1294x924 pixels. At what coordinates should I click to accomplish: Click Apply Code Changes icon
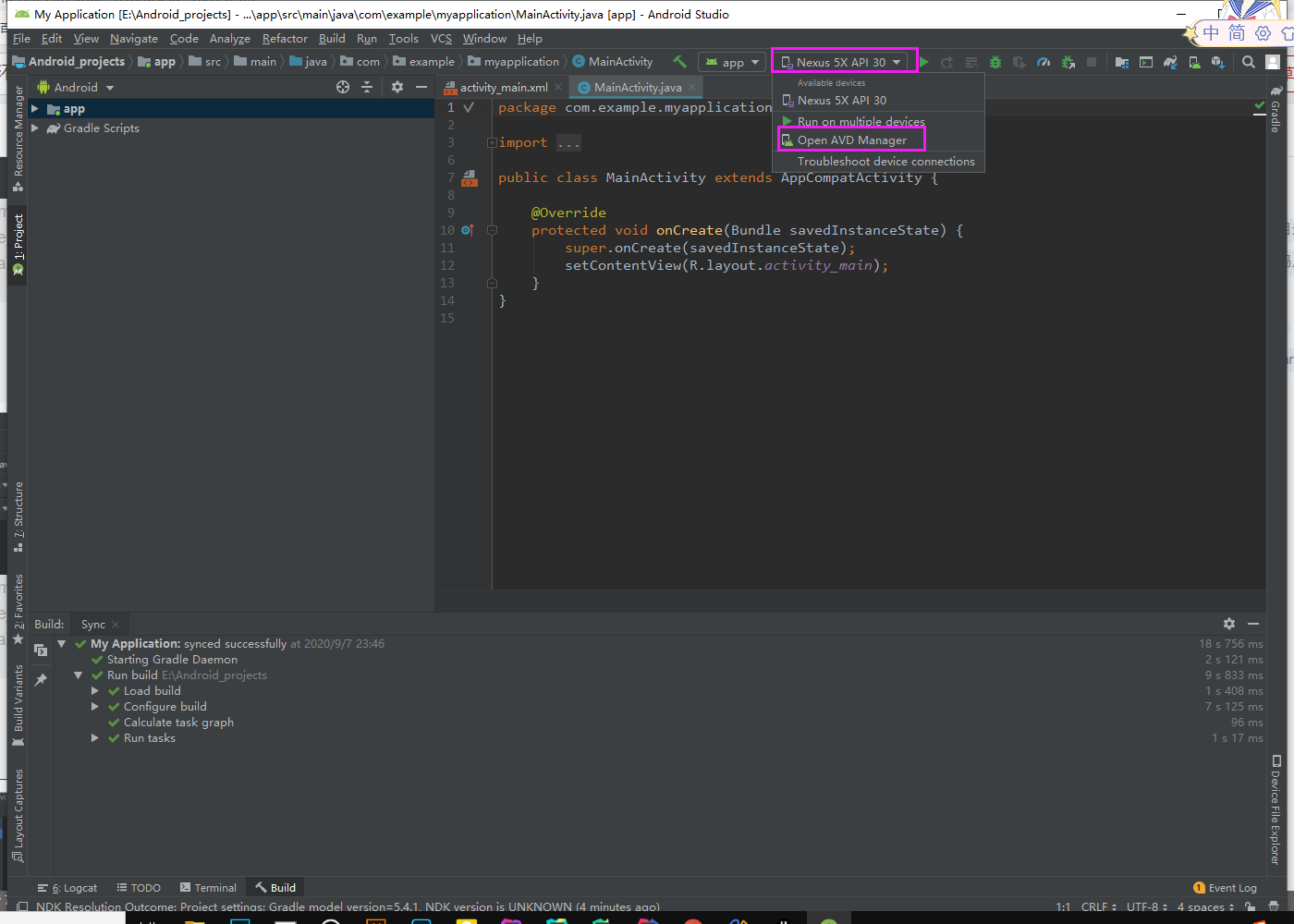pos(971,62)
